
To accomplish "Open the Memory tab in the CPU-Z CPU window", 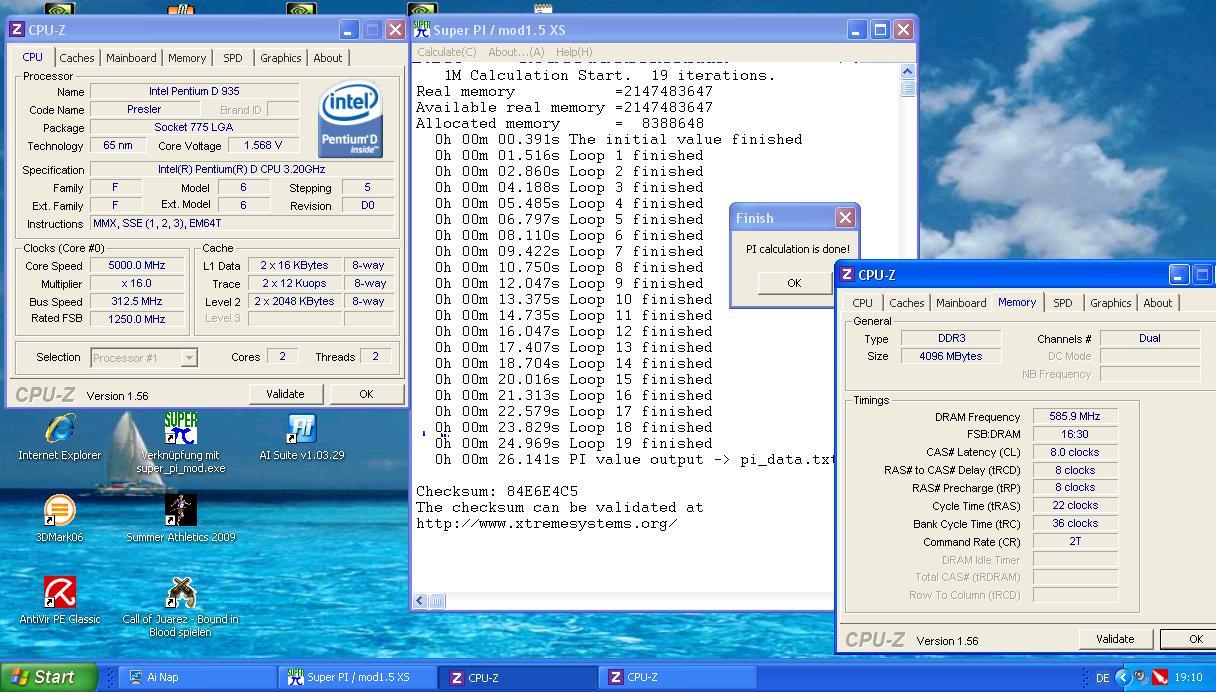I will pyautogui.click(x=187, y=58).
